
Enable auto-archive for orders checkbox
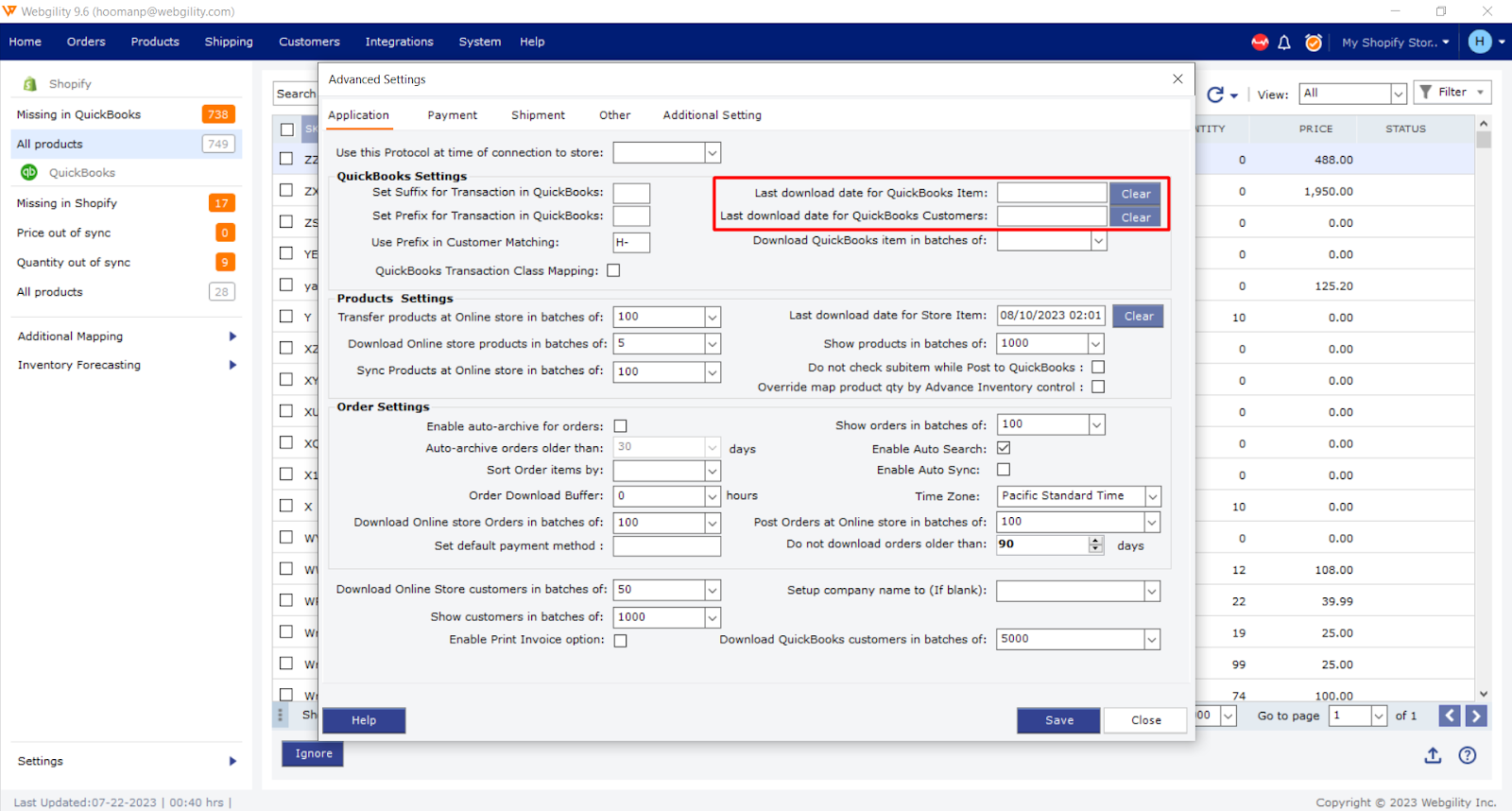pos(621,426)
